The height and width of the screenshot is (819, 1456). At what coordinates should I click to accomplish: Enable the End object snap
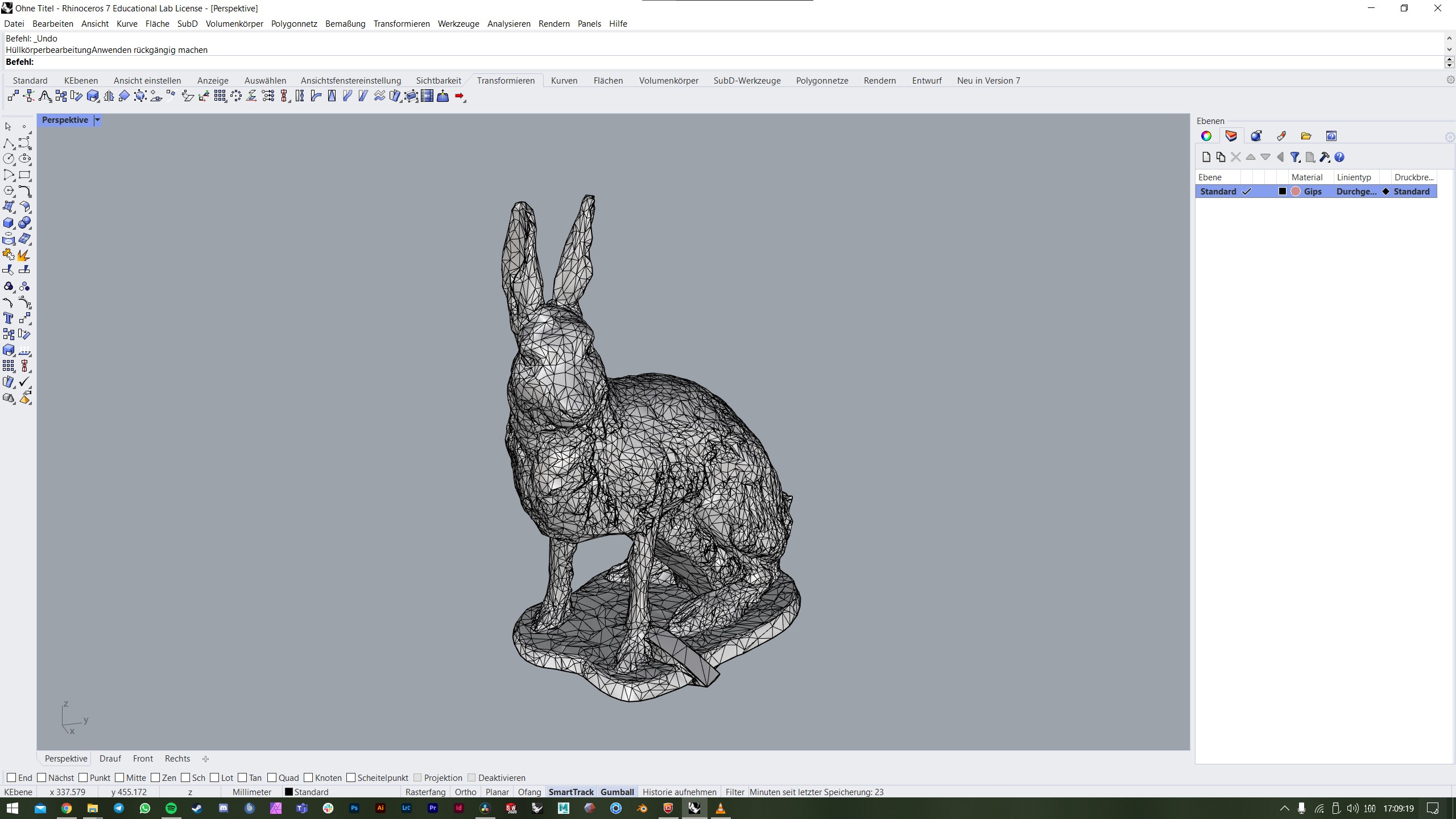(x=11, y=777)
